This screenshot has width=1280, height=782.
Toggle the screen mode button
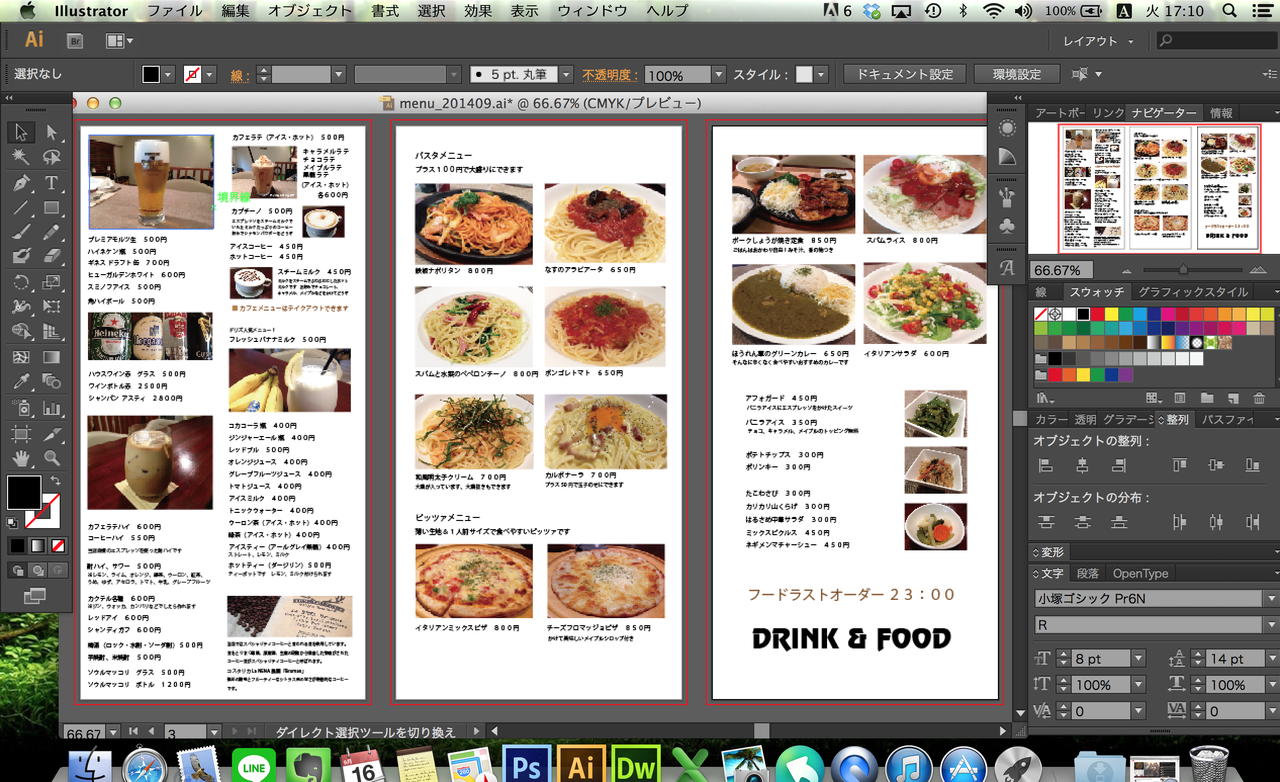(x=35, y=596)
